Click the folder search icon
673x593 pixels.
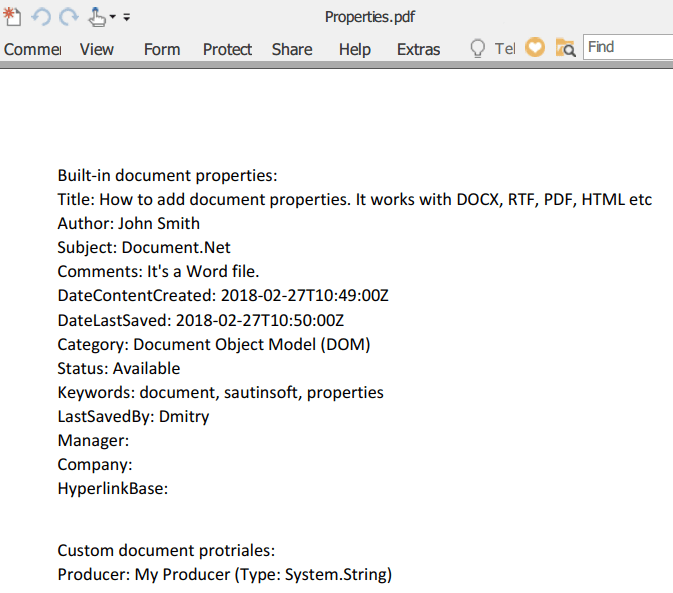pos(565,48)
